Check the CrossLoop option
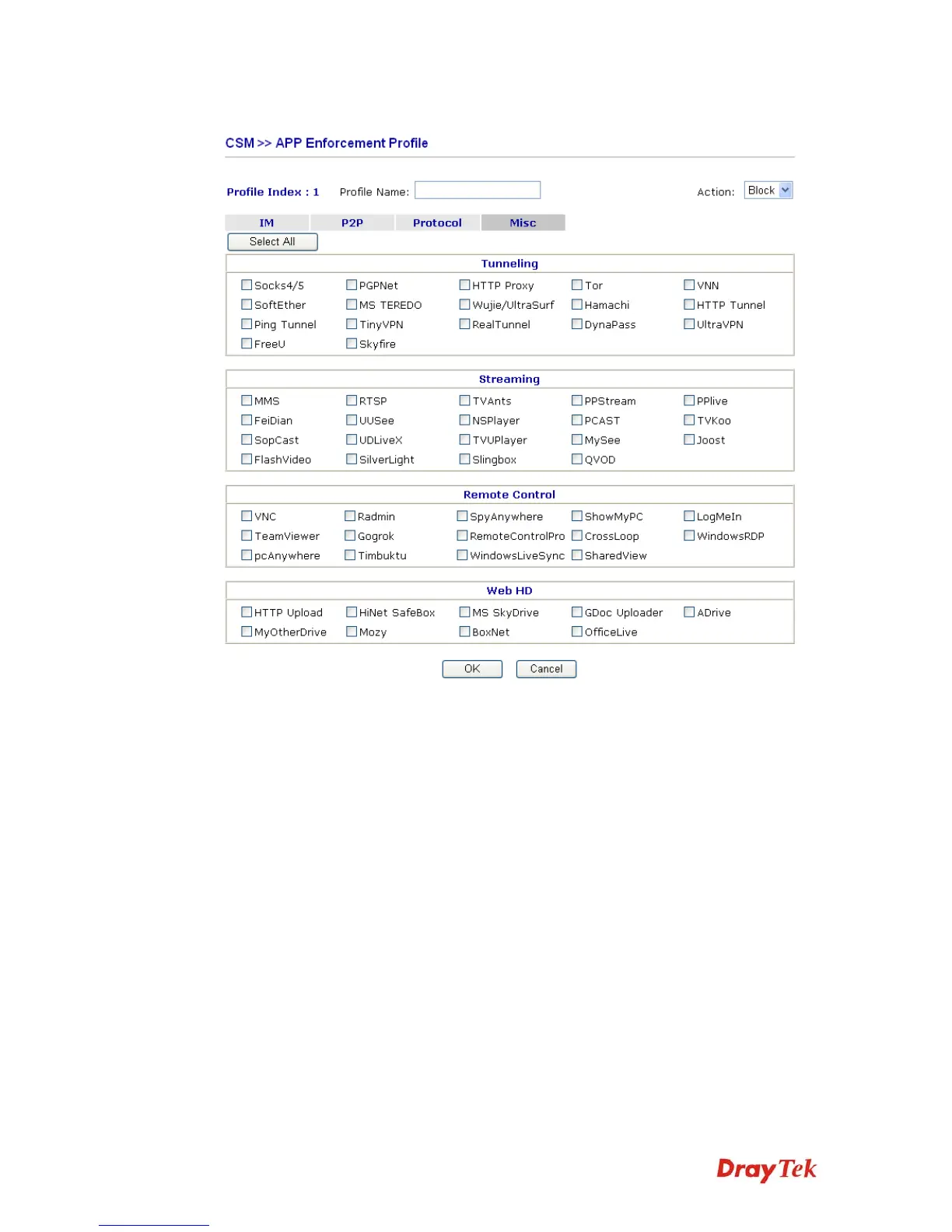 pyautogui.click(x=577, y=535)
